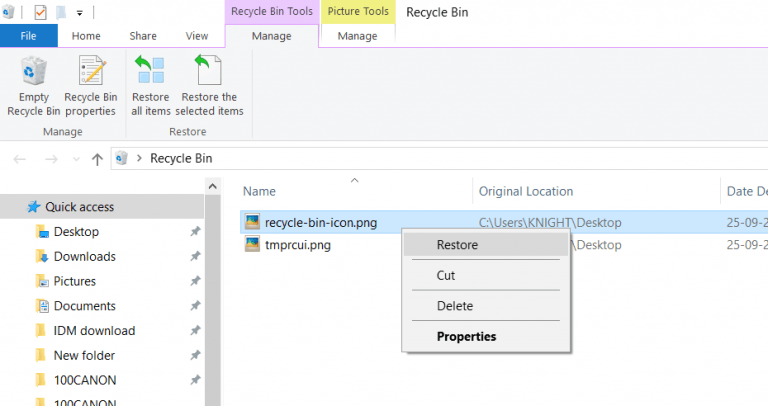Go forward with the Forward arrow
768x406 pixels.
click(51, 159)
